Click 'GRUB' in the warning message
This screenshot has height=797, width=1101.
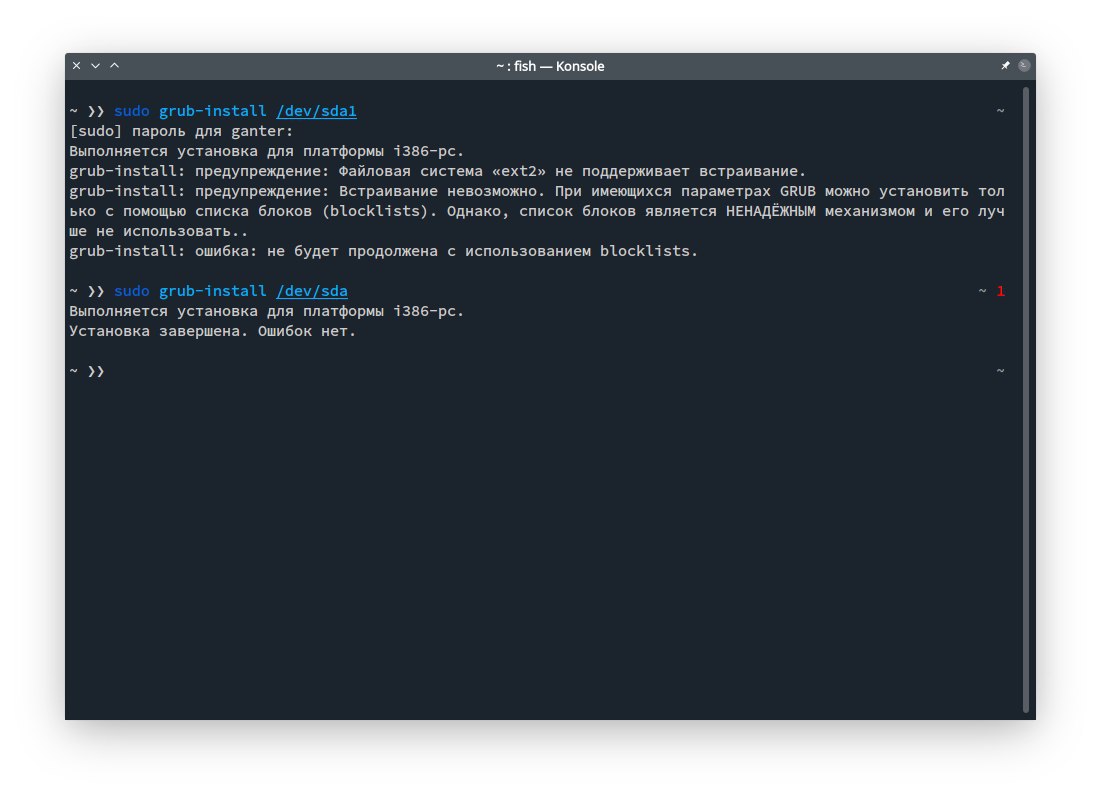pyautogui.click(x=798, y=191)
